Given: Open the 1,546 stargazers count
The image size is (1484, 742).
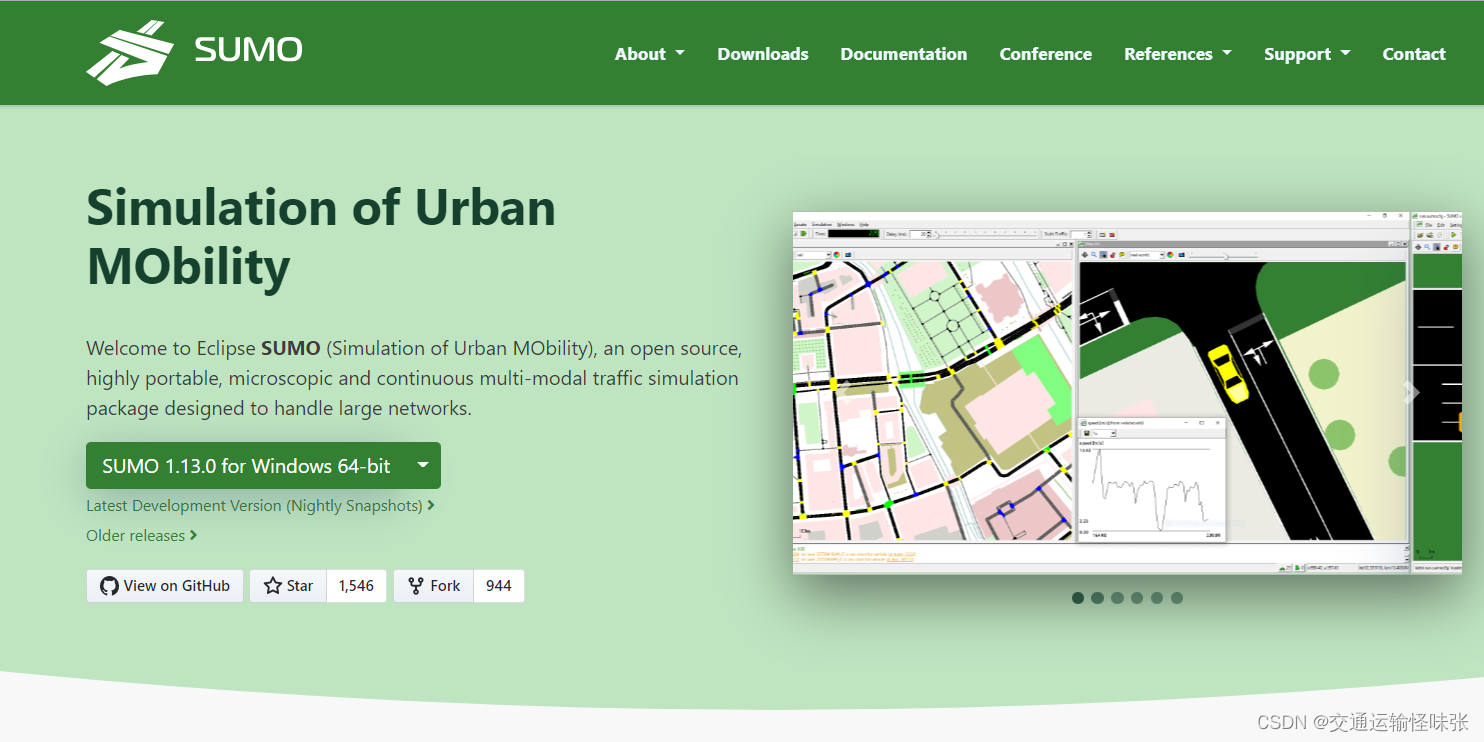Looking at the screenshot, I should (356, 586).
